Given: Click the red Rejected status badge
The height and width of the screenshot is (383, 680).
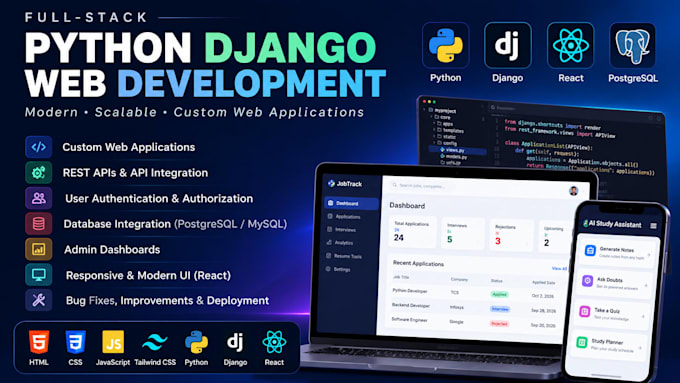Looking at the screenshot, I should coord(499,324).
